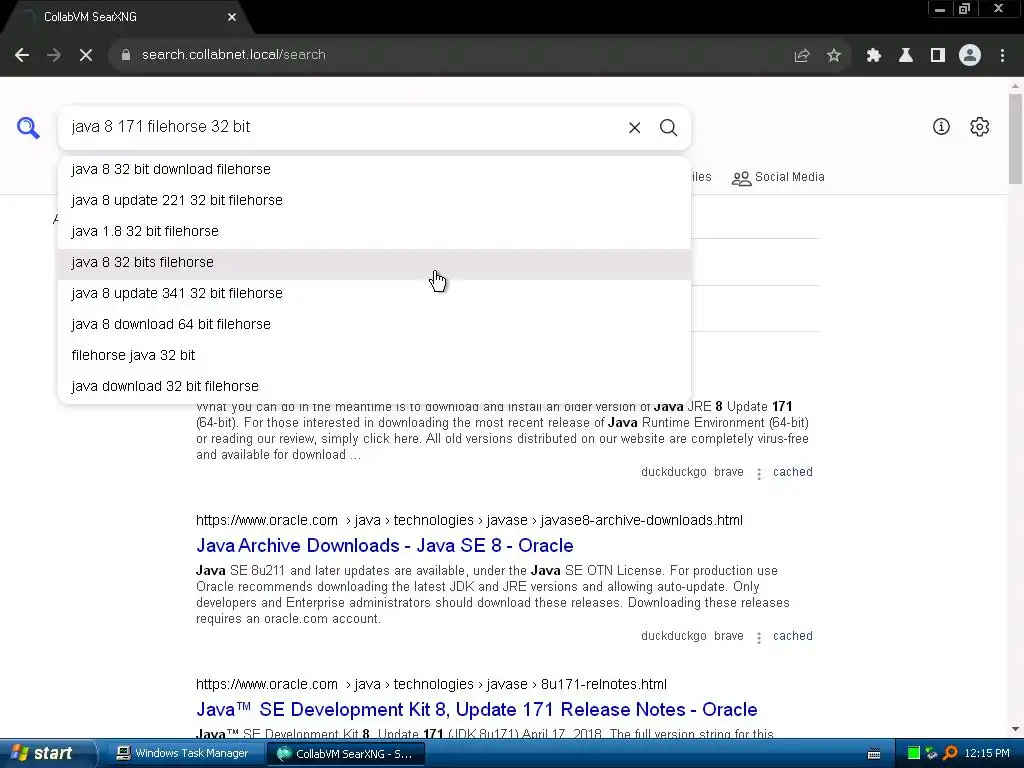Choose suggestion filehorse java 32 bit

374,355
